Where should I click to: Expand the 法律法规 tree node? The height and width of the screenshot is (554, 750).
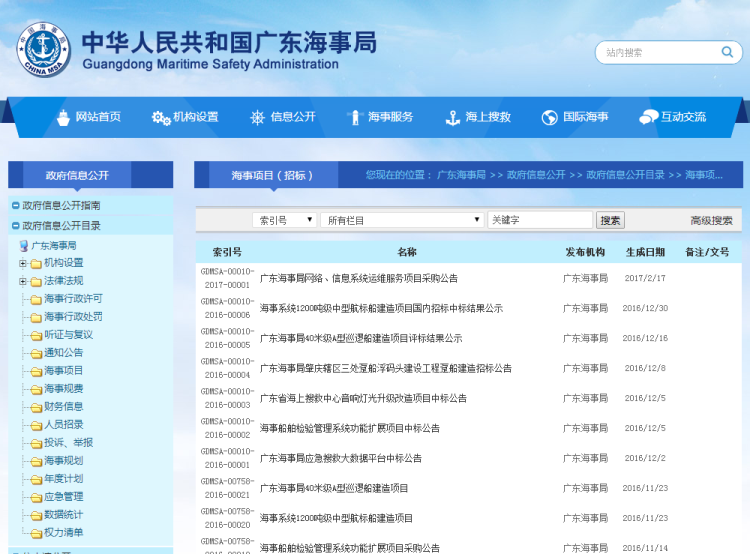pos(23,281)
